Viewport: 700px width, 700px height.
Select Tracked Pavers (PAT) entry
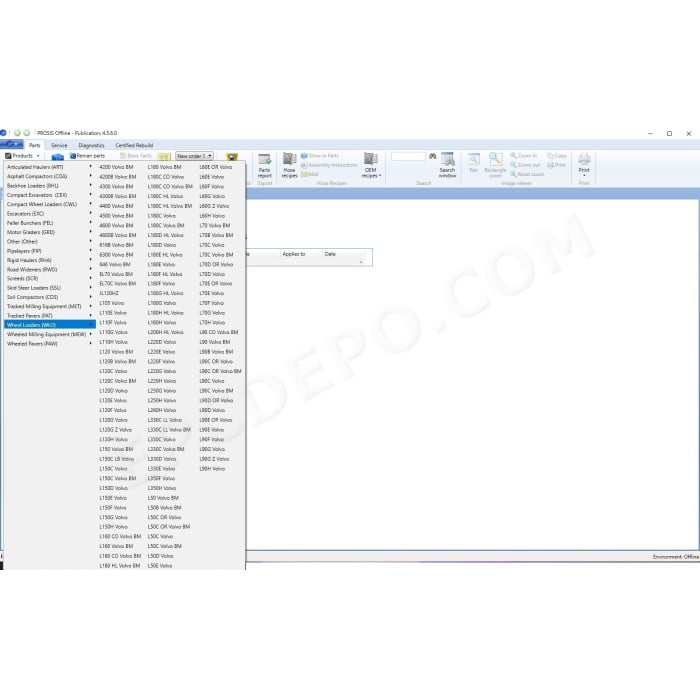tap(50, 316)
